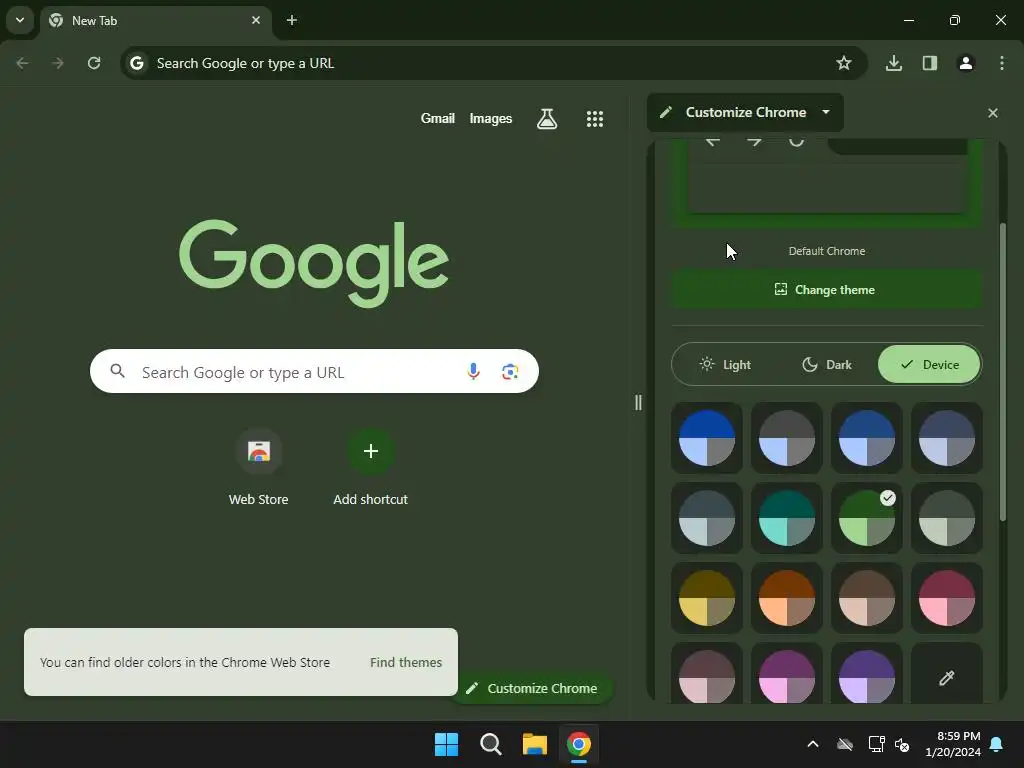The width and height of the screenshot is (1024, 768).
Task: Click the Add shortcut button
Action: [x=370, y=468]
